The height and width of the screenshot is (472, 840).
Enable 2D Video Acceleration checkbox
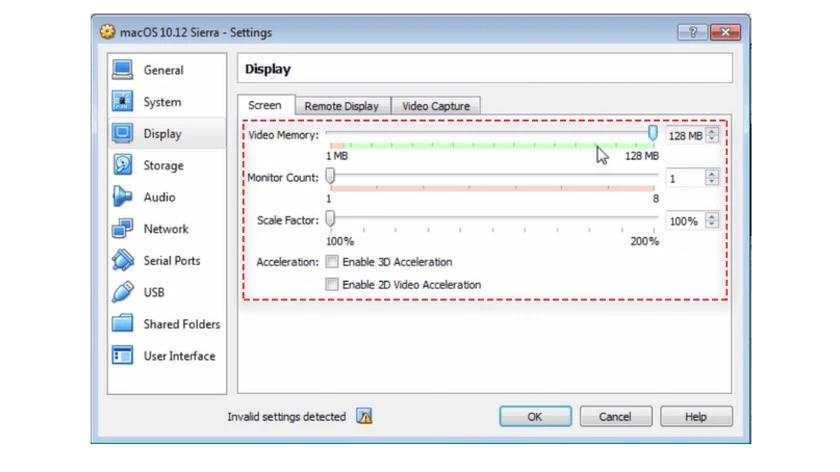pos(332,284)
